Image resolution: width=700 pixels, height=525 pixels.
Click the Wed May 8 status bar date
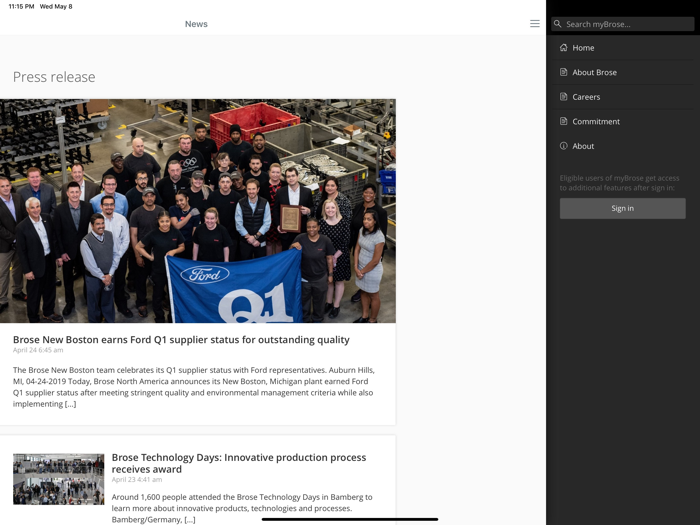[x=56, y=6]
